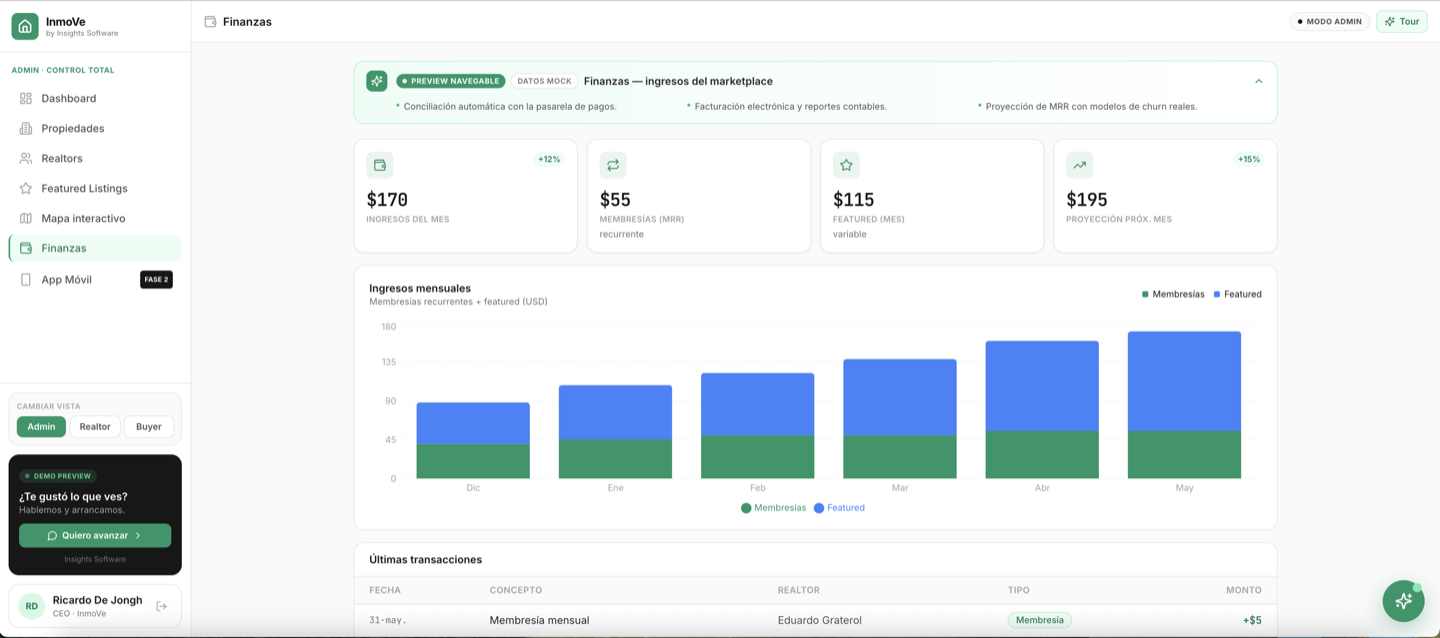
Task: Click the InmoVe home logo icon
Action: (25, 26)
